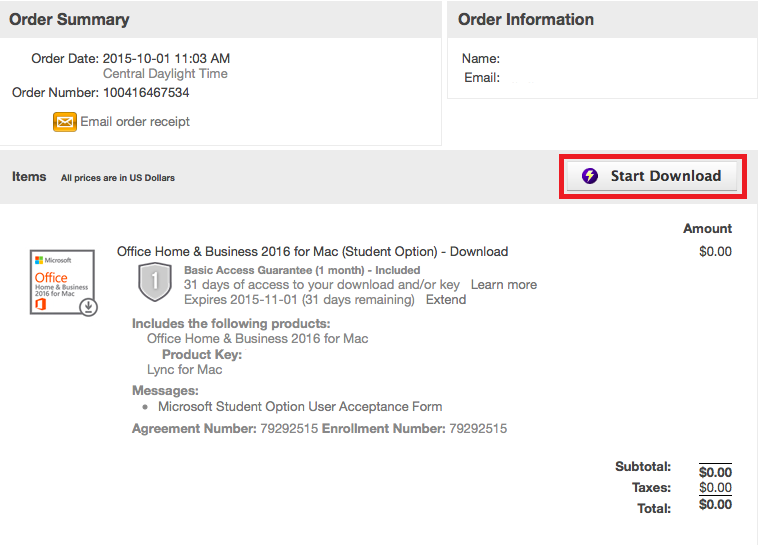The width and height of the screenshot is (762, 545).
Task: Click the All prices are in US Dollars note
Action: (118, 178)
